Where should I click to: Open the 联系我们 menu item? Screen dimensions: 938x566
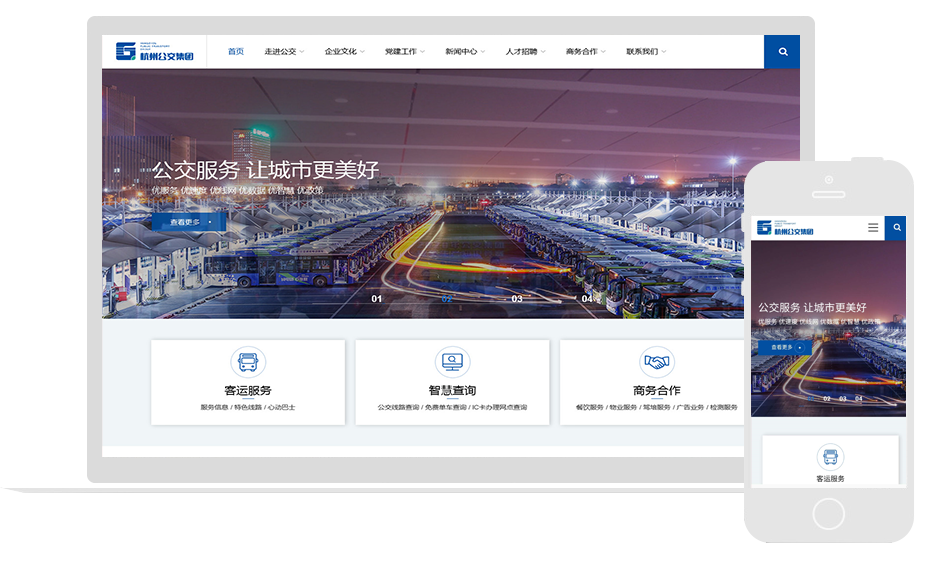pyautogui.click(x=646, y=52)
